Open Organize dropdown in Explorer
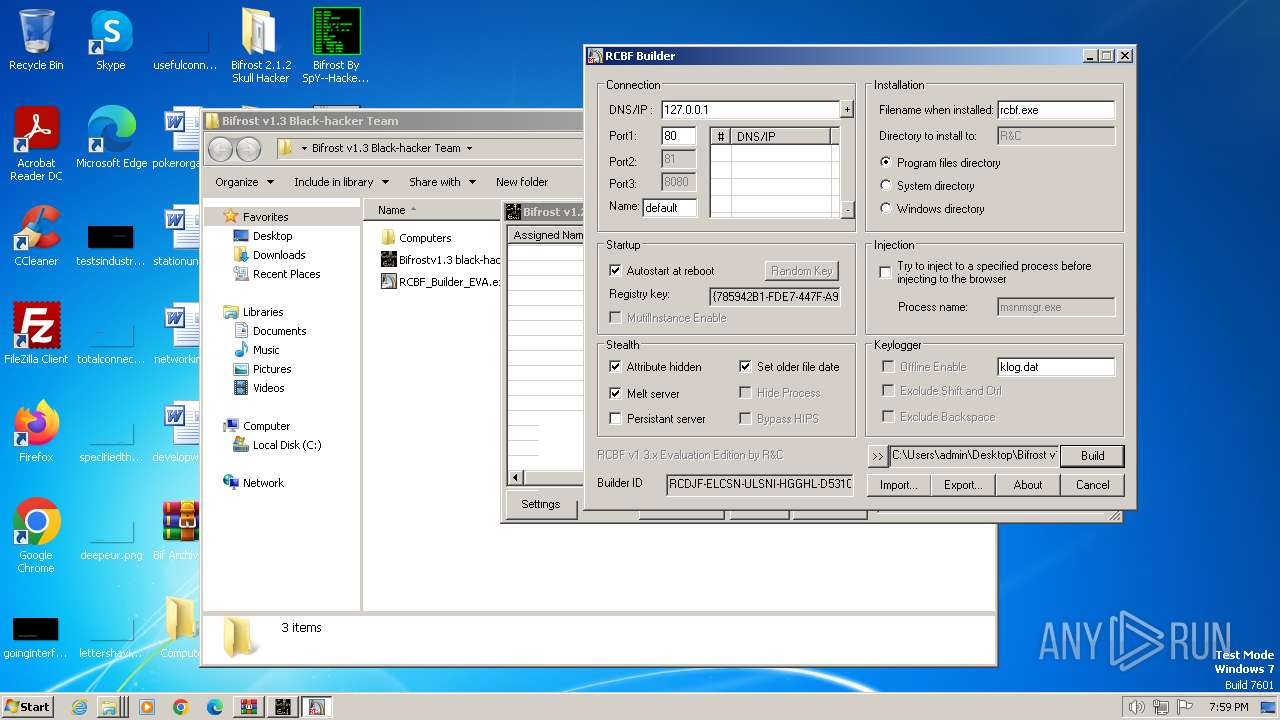The width and height of the screenshot is (1280, 720). click(244, 182)
